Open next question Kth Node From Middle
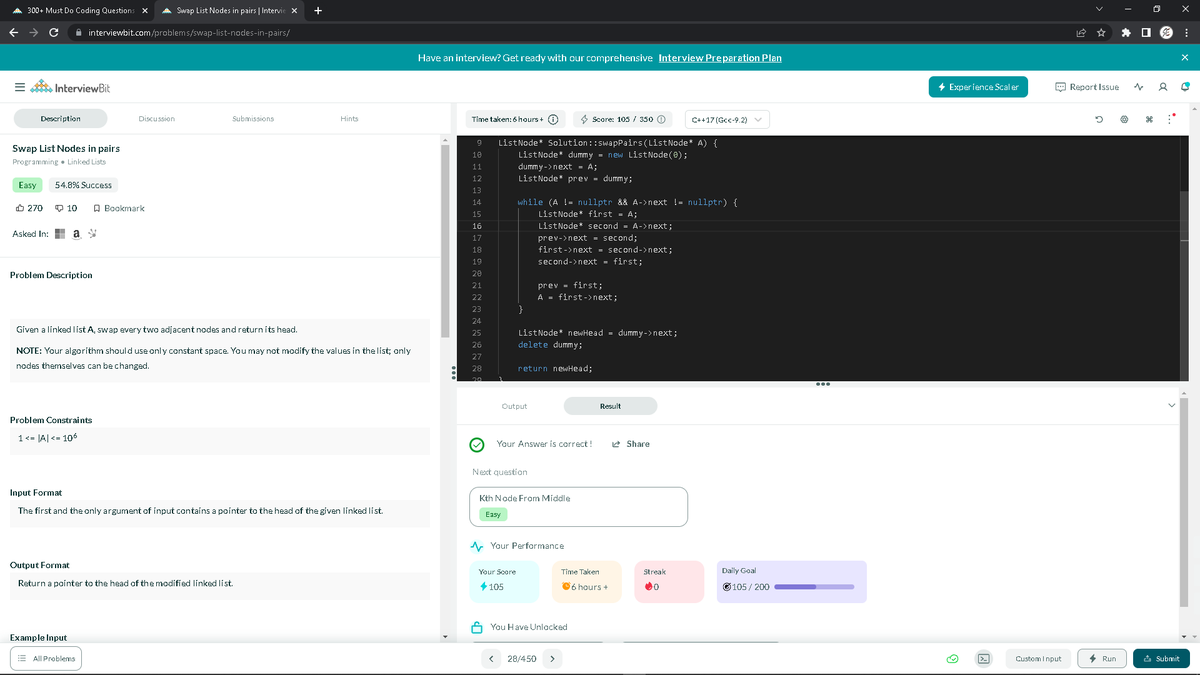Image resolution: width=1200 pixels, height=675 pixels. [x=578, y=506]
